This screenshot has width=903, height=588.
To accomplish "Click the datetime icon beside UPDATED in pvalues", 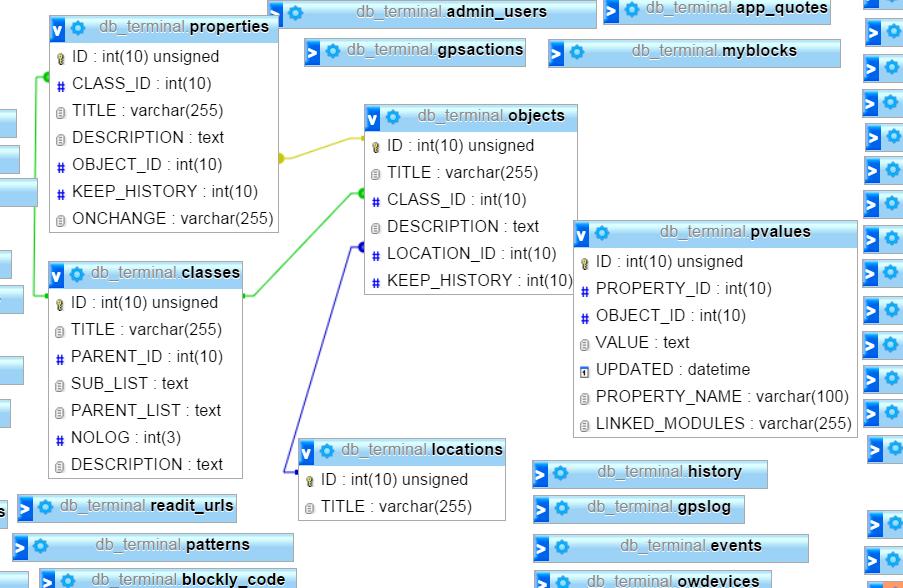I will [x=585, y=372].
